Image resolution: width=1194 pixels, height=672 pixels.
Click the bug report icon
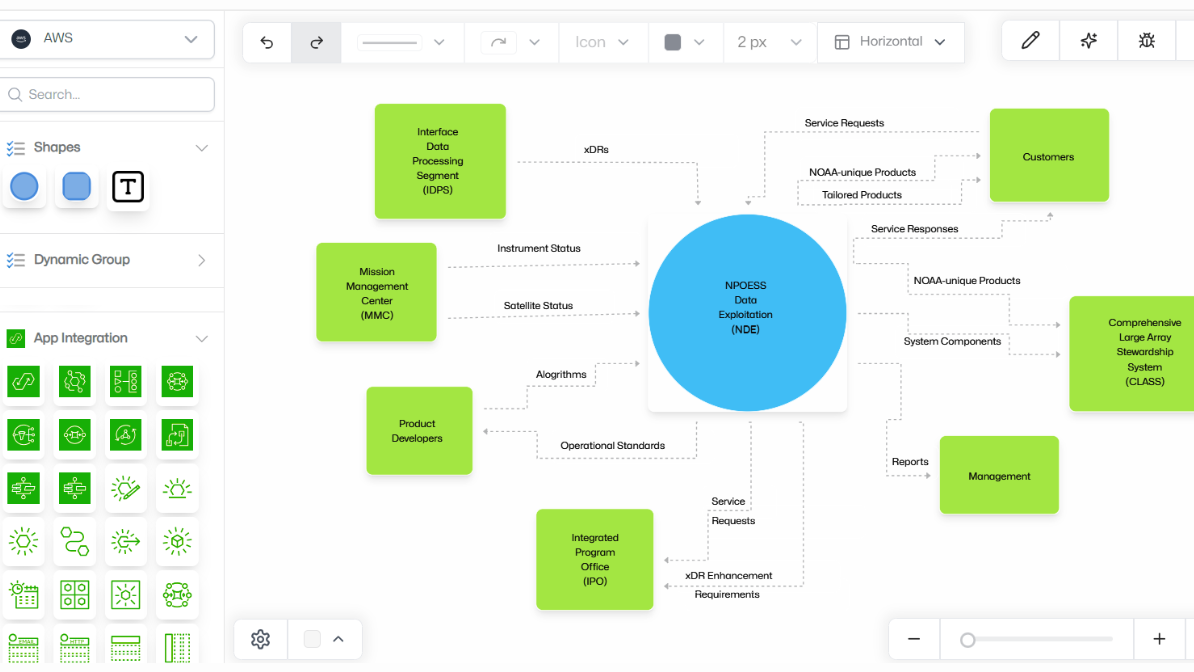[1147, 41]
